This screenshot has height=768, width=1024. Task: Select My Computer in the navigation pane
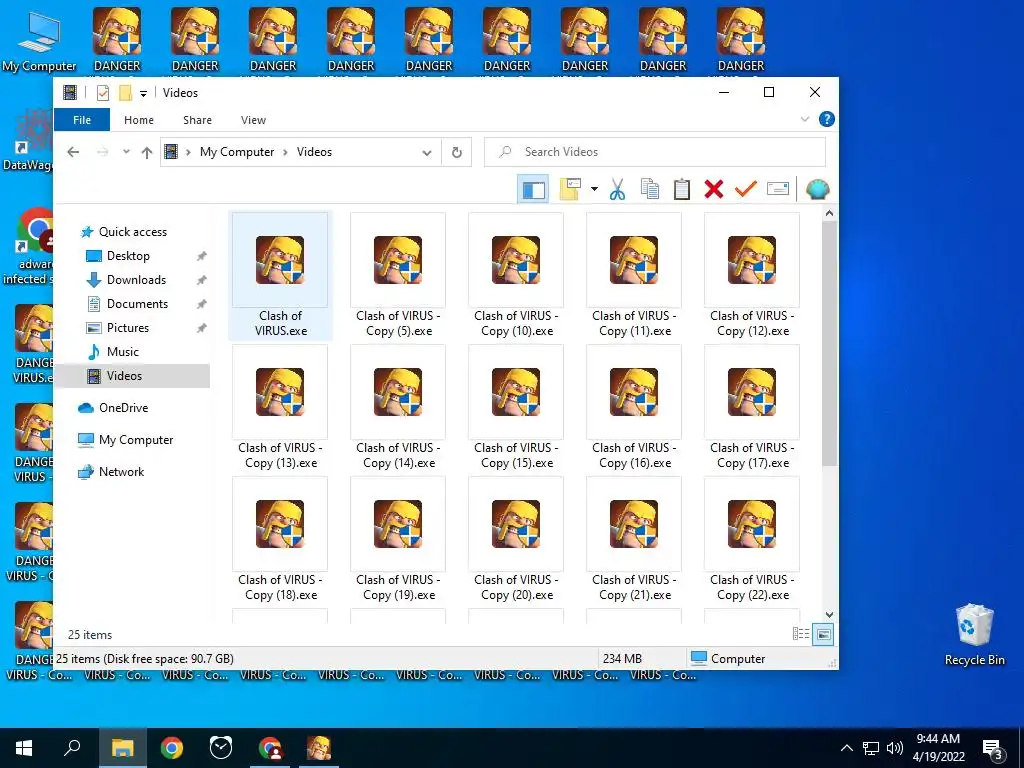click(x=136, y=440)
